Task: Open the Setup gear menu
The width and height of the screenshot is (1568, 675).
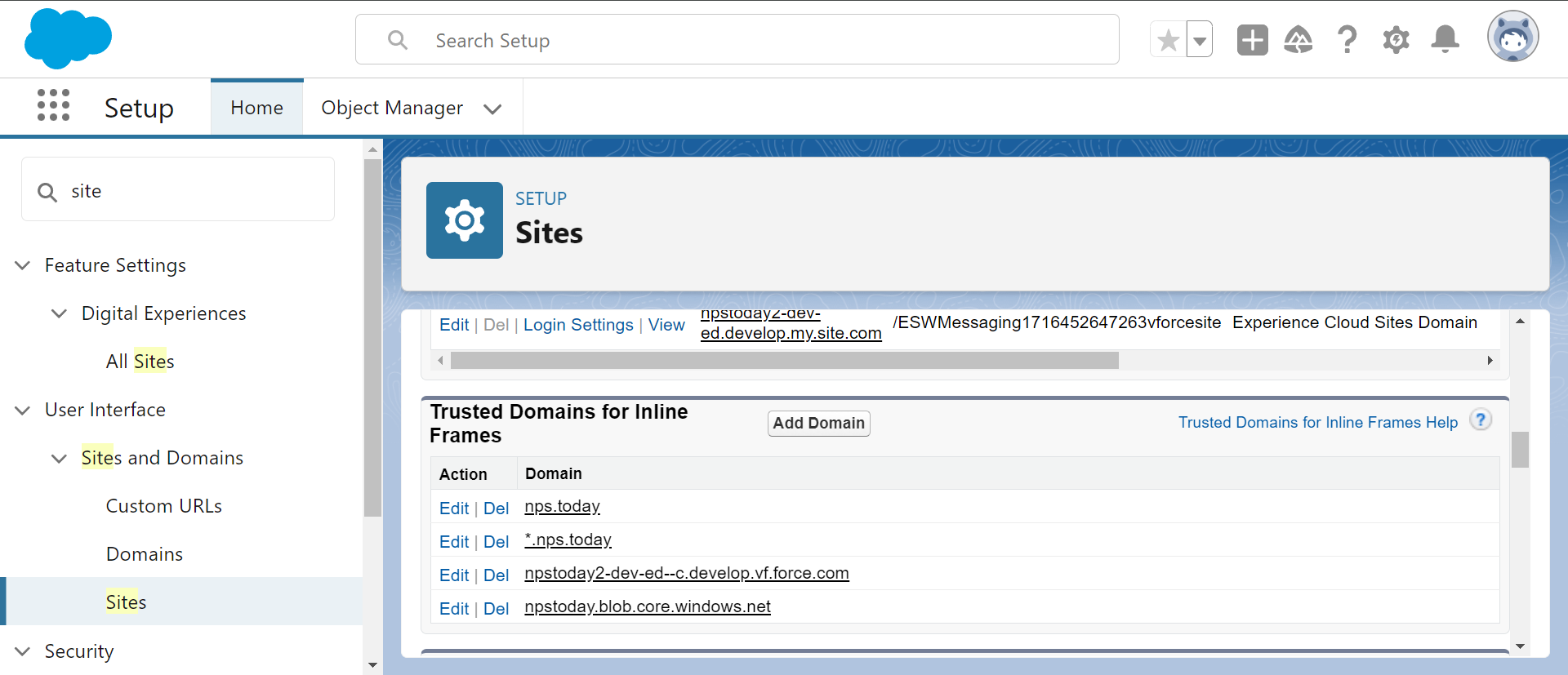Action: [1396, 39]
